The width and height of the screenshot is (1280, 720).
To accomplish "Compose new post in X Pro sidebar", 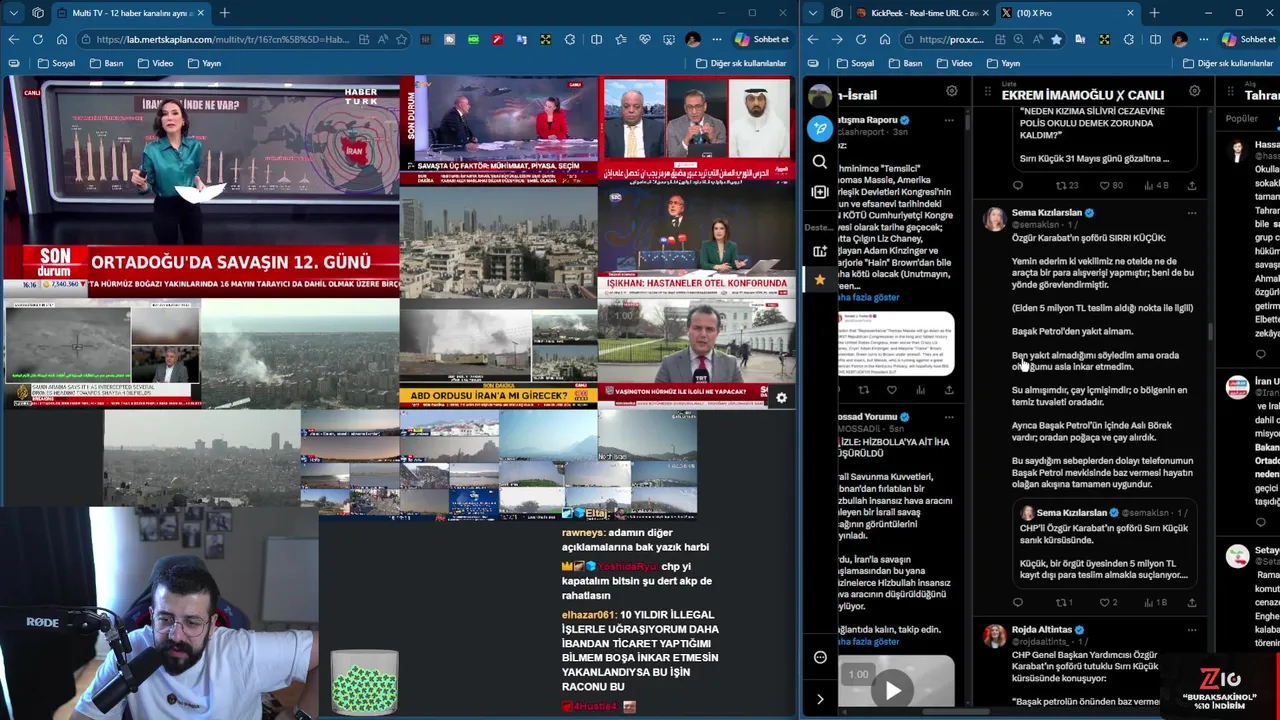I will pyautogui.click(x=820, y=128).
